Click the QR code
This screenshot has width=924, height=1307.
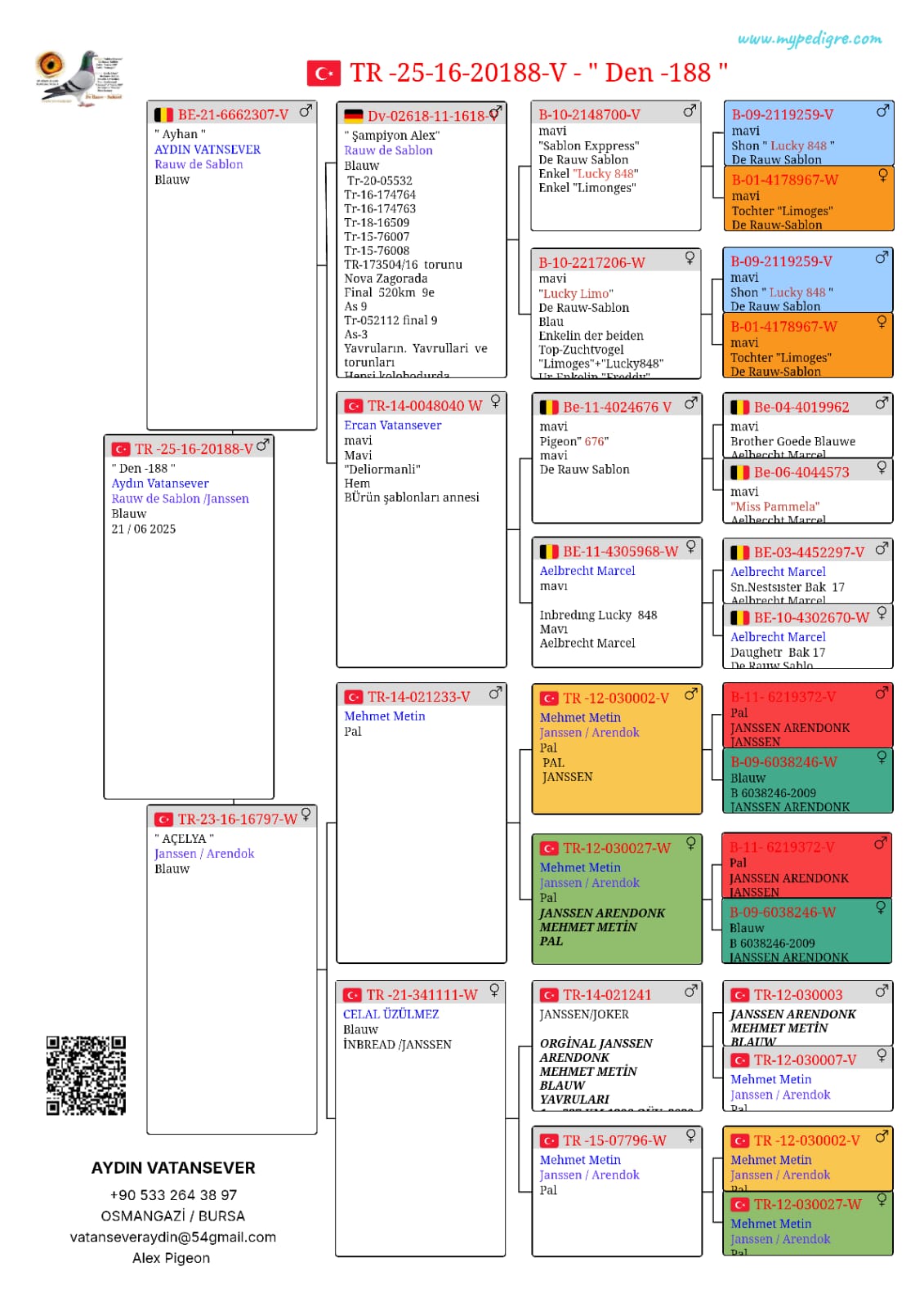tap(86, 1075)
